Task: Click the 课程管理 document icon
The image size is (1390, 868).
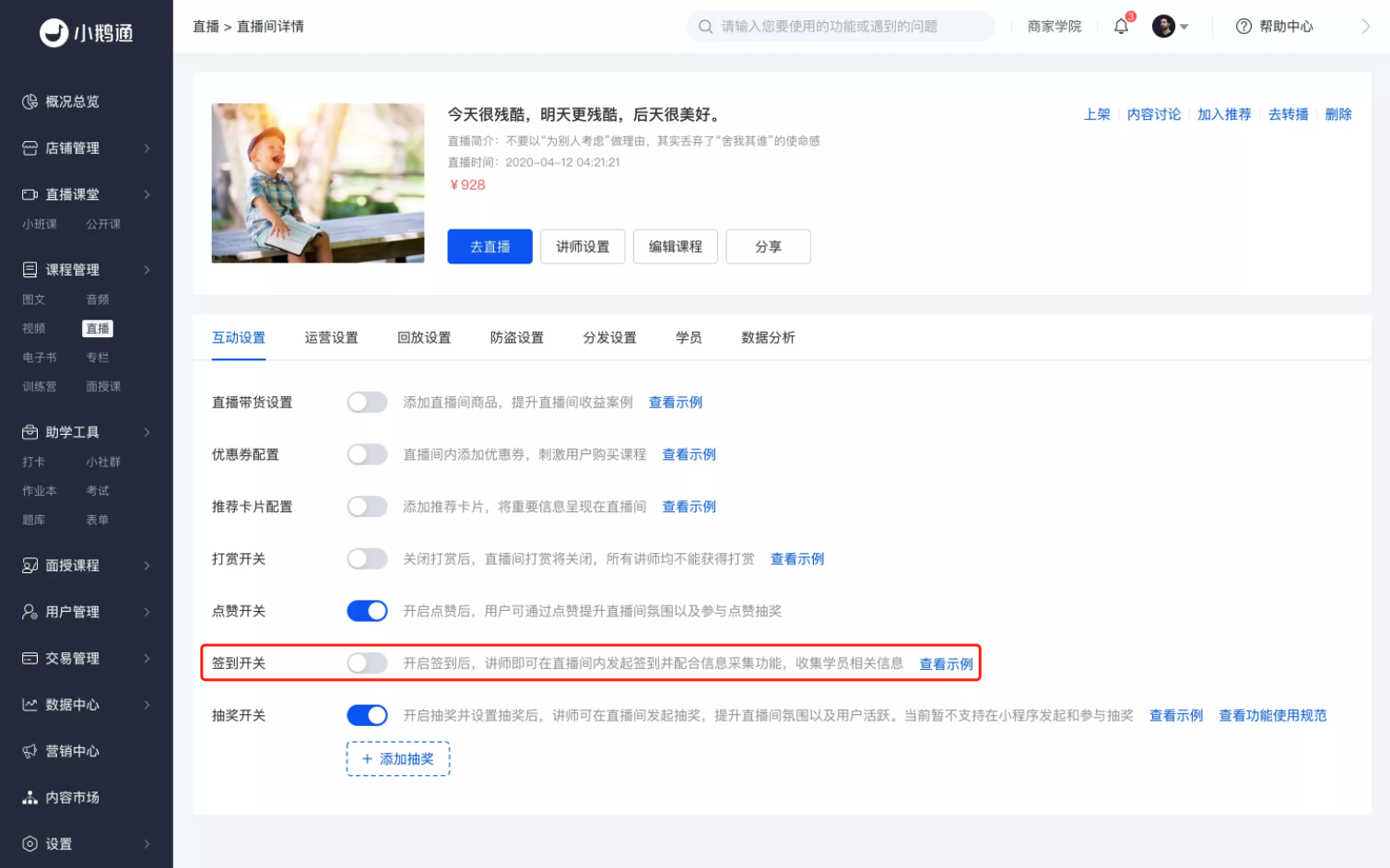Action: [x=29, y=270]
